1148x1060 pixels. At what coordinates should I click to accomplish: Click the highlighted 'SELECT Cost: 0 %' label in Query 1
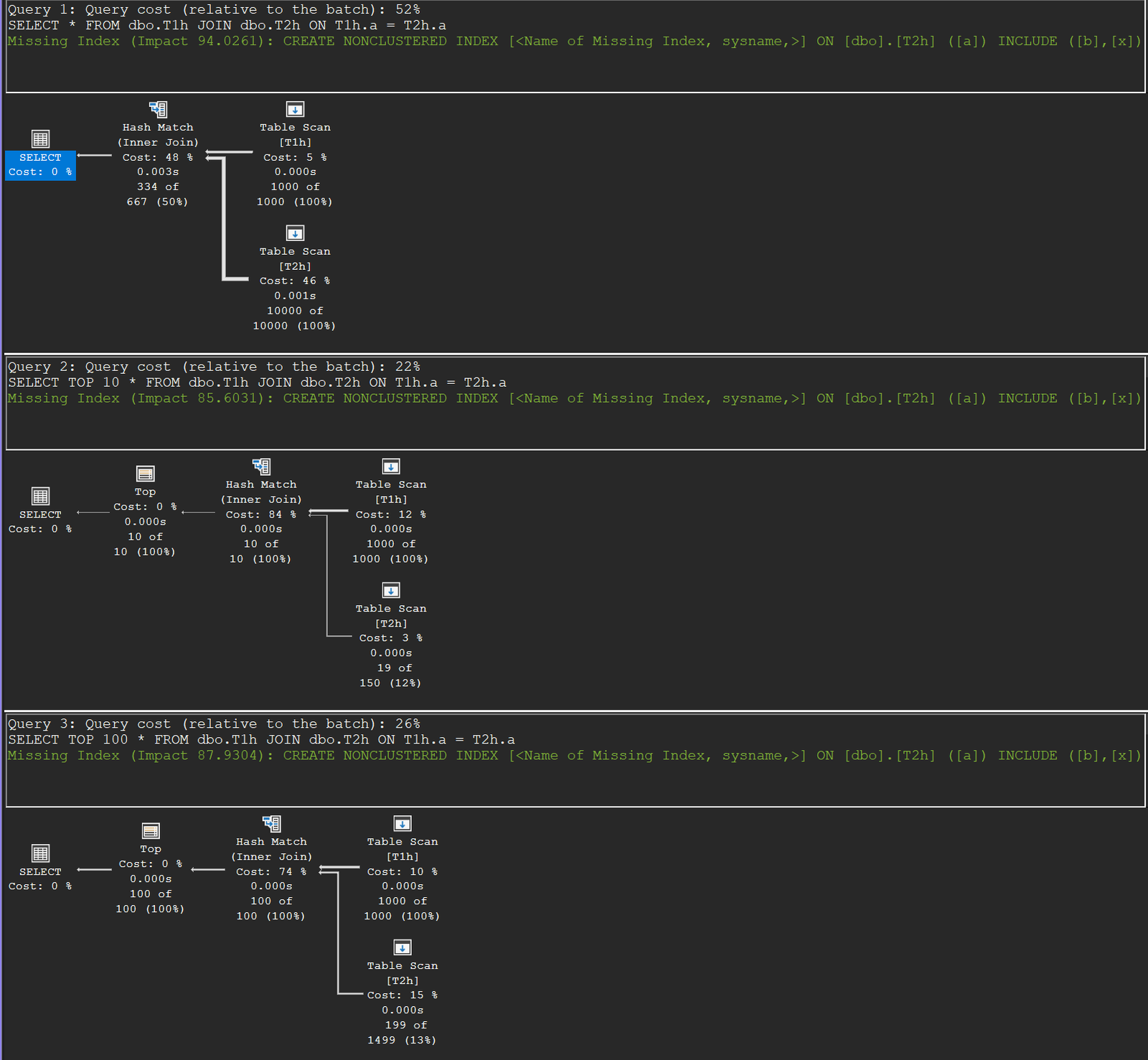40,165
